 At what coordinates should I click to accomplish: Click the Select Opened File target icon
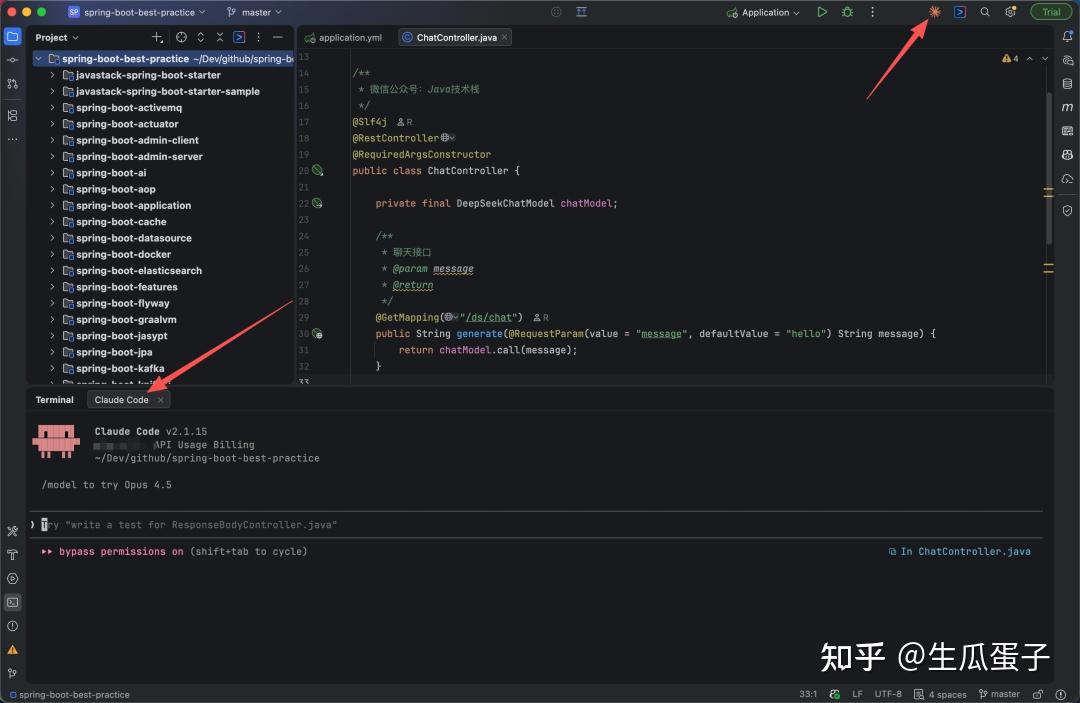point(181,37)
